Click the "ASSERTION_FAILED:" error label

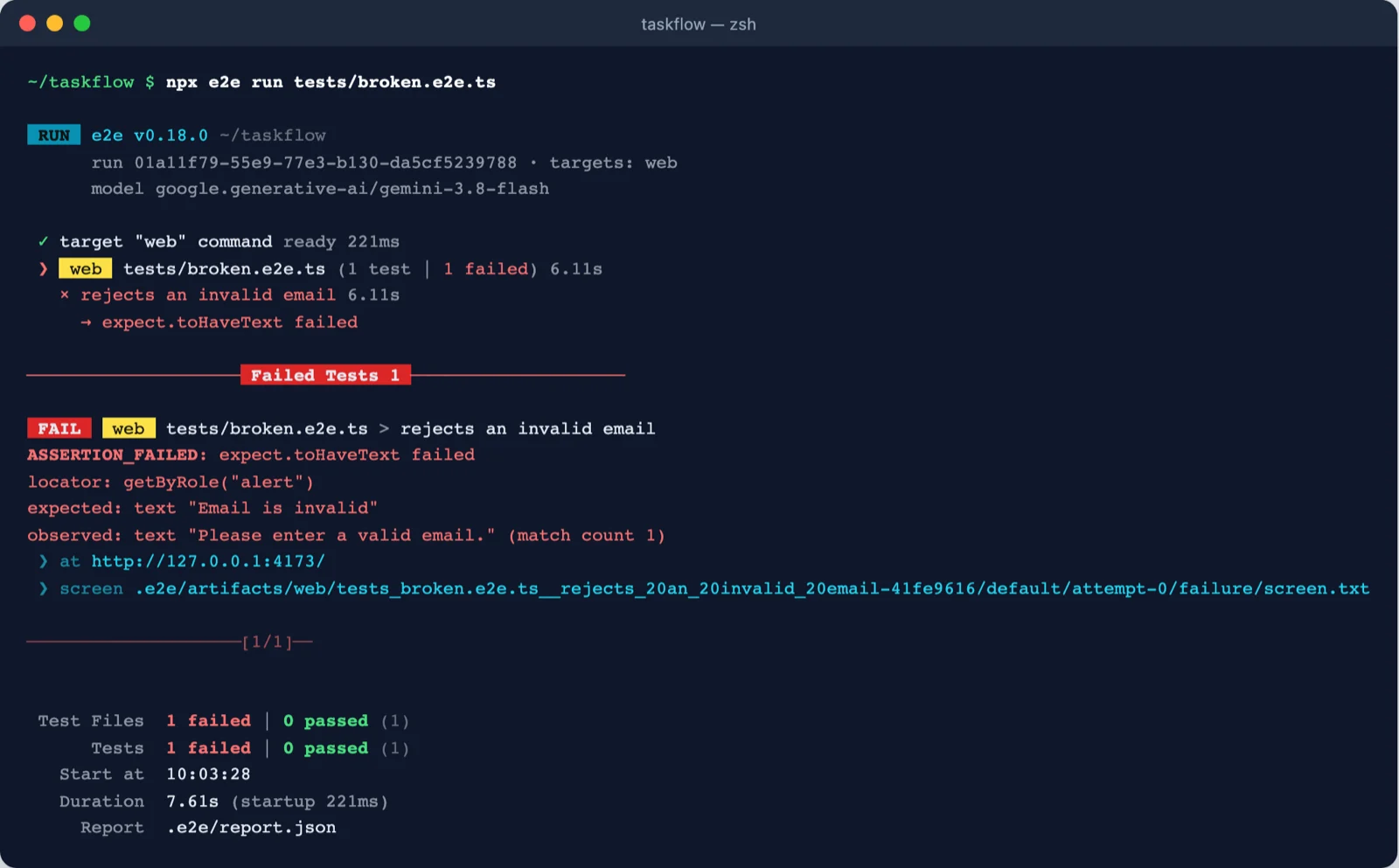(x=117, y=455)
